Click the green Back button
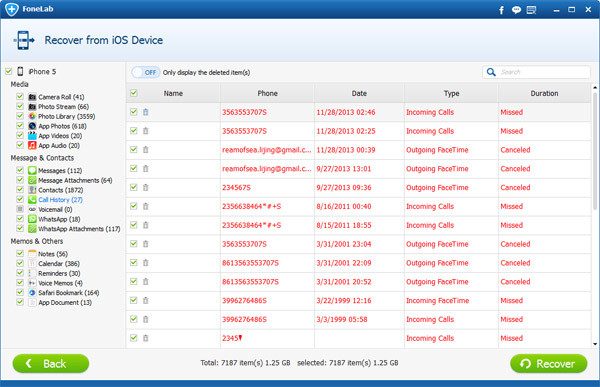The height and width of the screenshot is (387, 600). (51, 363)
